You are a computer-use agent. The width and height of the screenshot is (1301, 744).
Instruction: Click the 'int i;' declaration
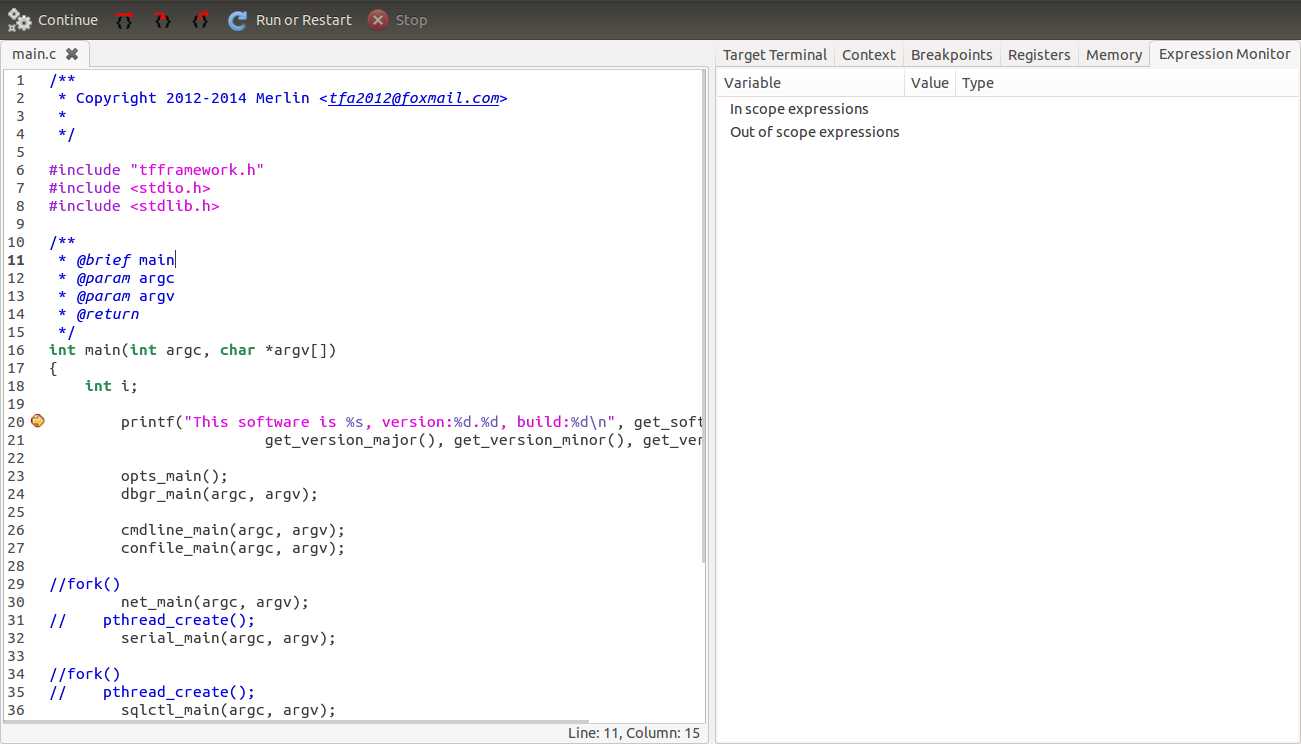[x=112, y=386]
